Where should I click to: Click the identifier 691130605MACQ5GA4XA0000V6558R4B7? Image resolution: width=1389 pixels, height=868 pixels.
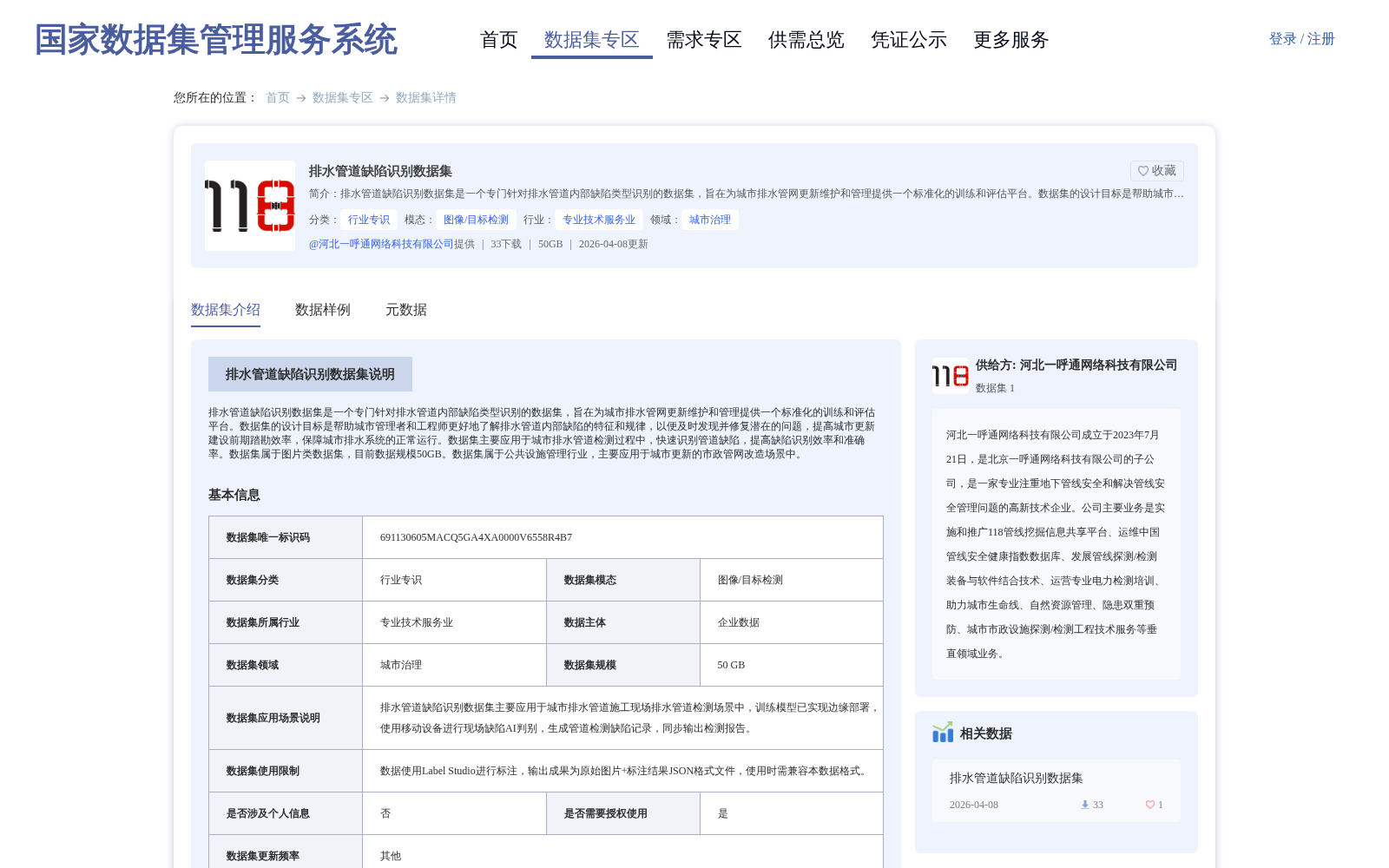[476, 537]
